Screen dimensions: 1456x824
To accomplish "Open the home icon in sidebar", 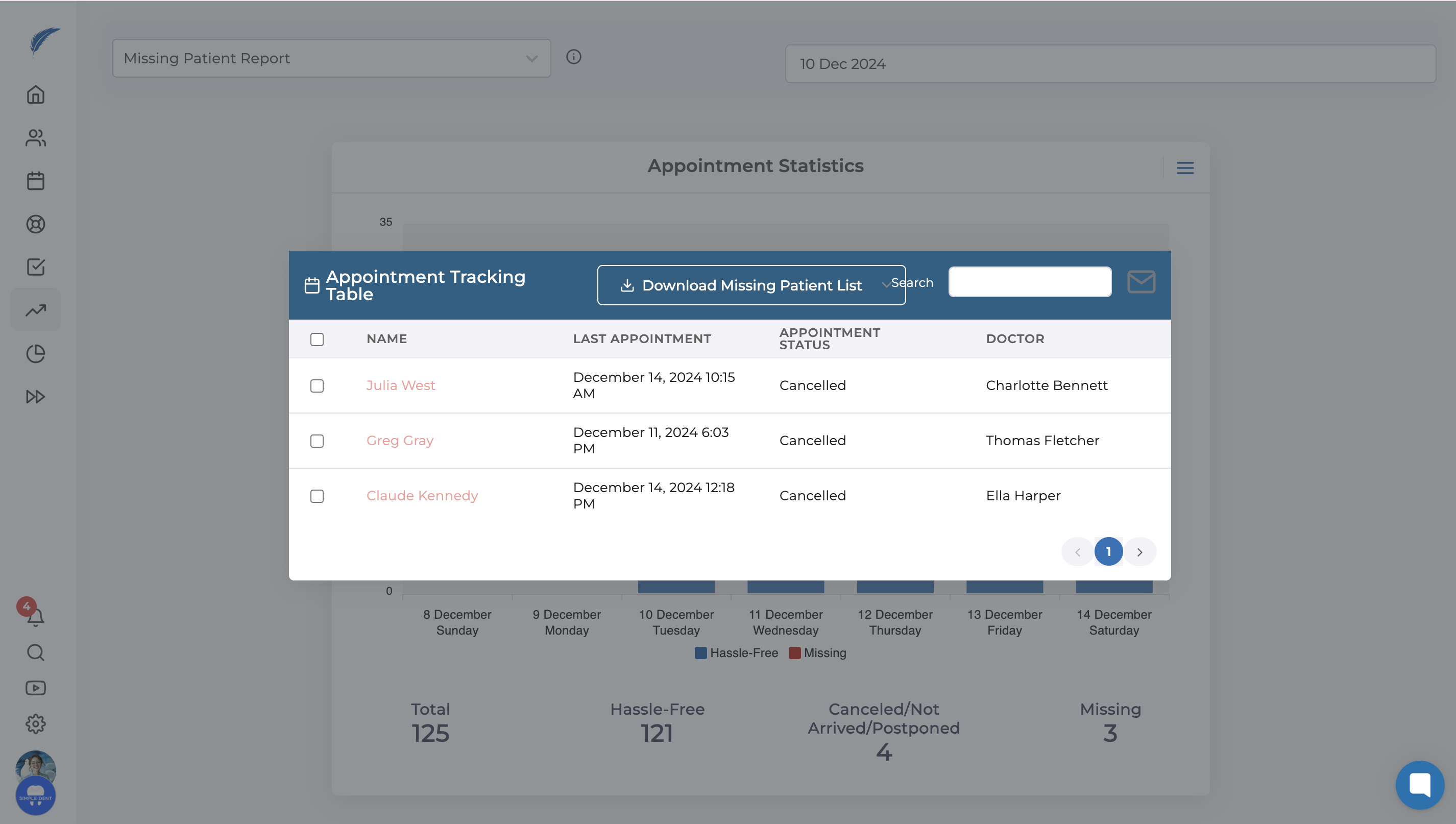I will (35, 94).
